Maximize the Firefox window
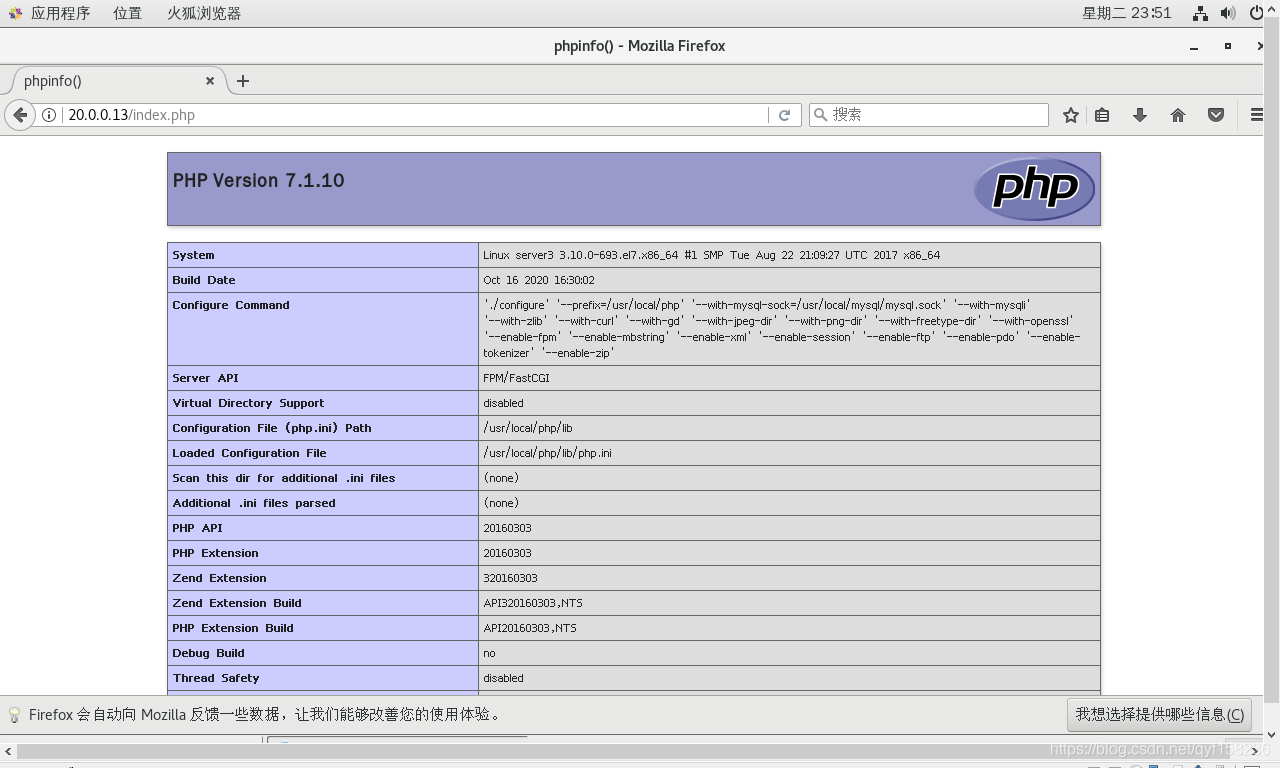 tap(1228, 46)
